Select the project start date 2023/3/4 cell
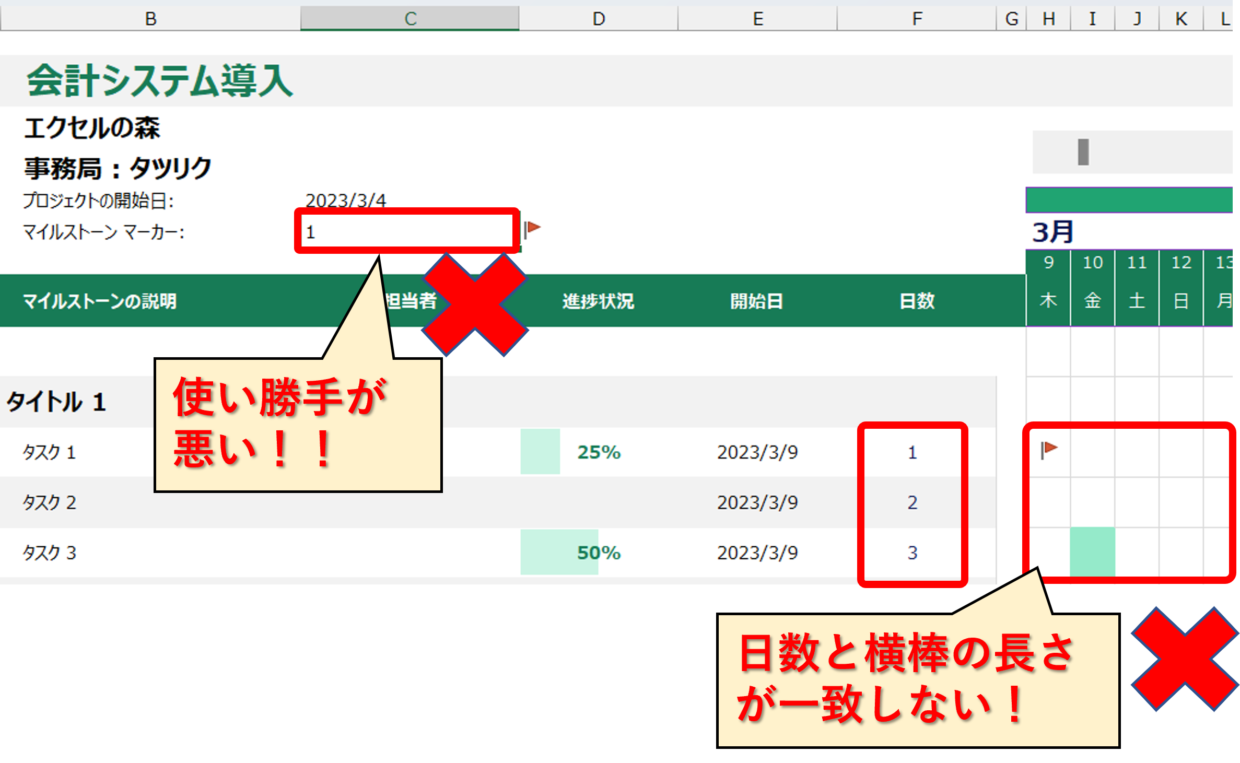This screenshot has height=763, width=1240. point(346,200)
